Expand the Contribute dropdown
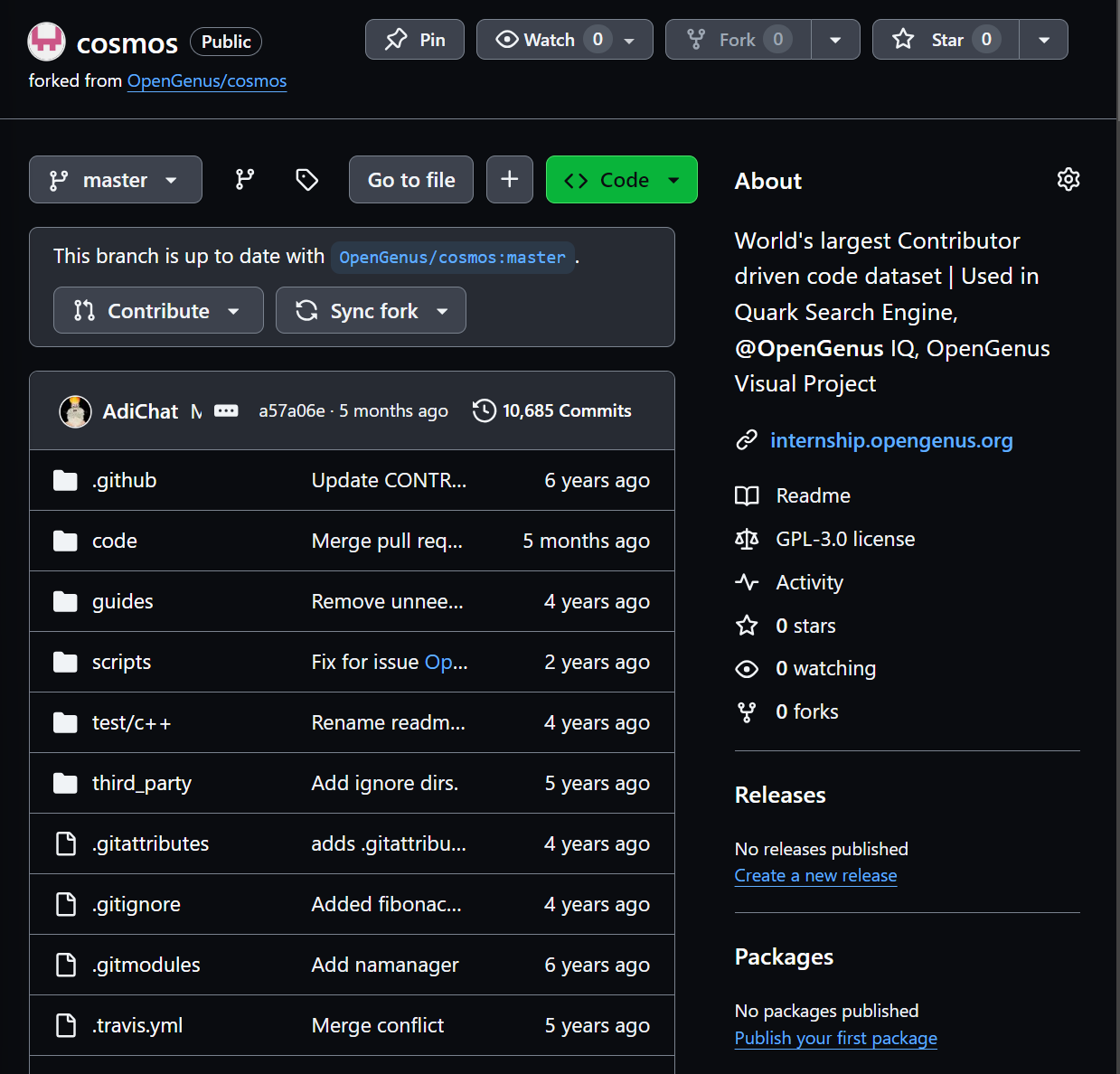The height and width of the screenshot is (1074, 1120). point(158,310)
